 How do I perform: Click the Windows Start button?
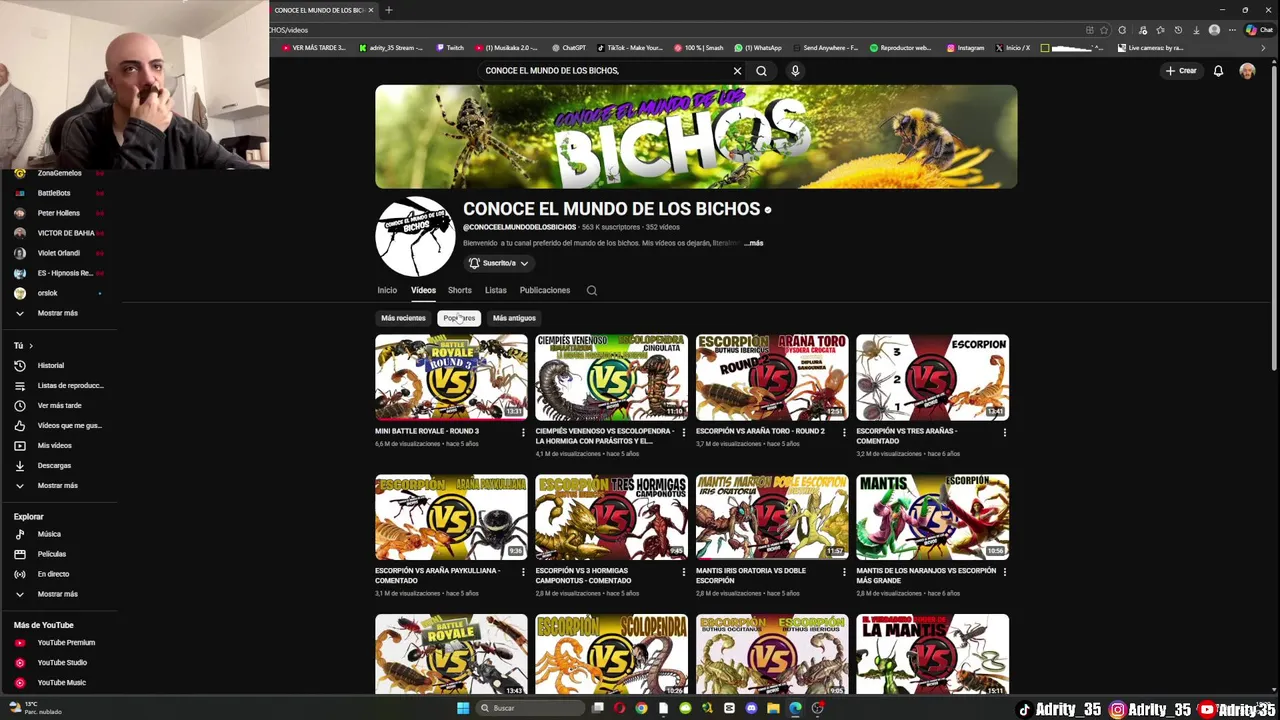[x=463, y=708]
